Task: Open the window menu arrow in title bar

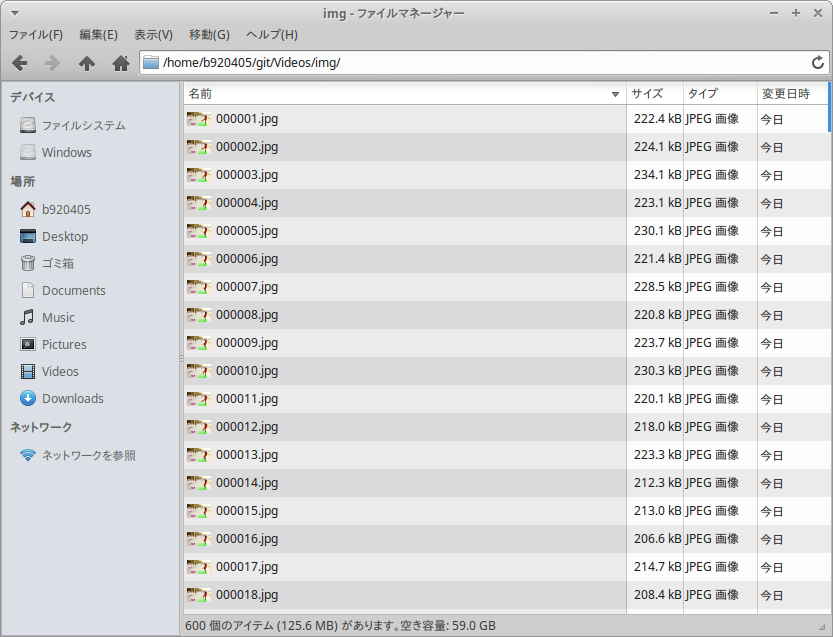Action: coord(15,13)
